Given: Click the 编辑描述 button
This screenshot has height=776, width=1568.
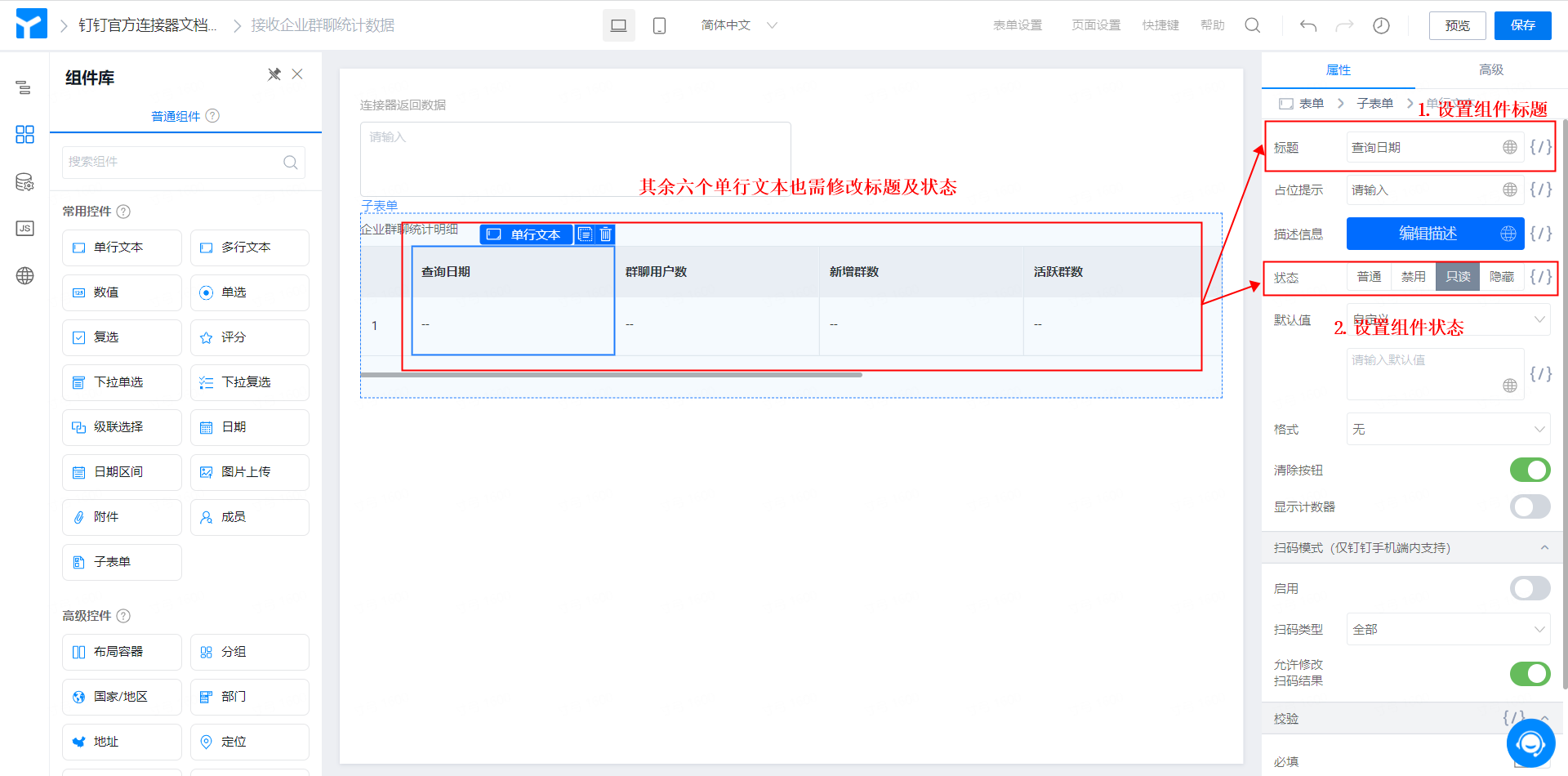Looking at the screenshot, I should (x=1427, y=234).
